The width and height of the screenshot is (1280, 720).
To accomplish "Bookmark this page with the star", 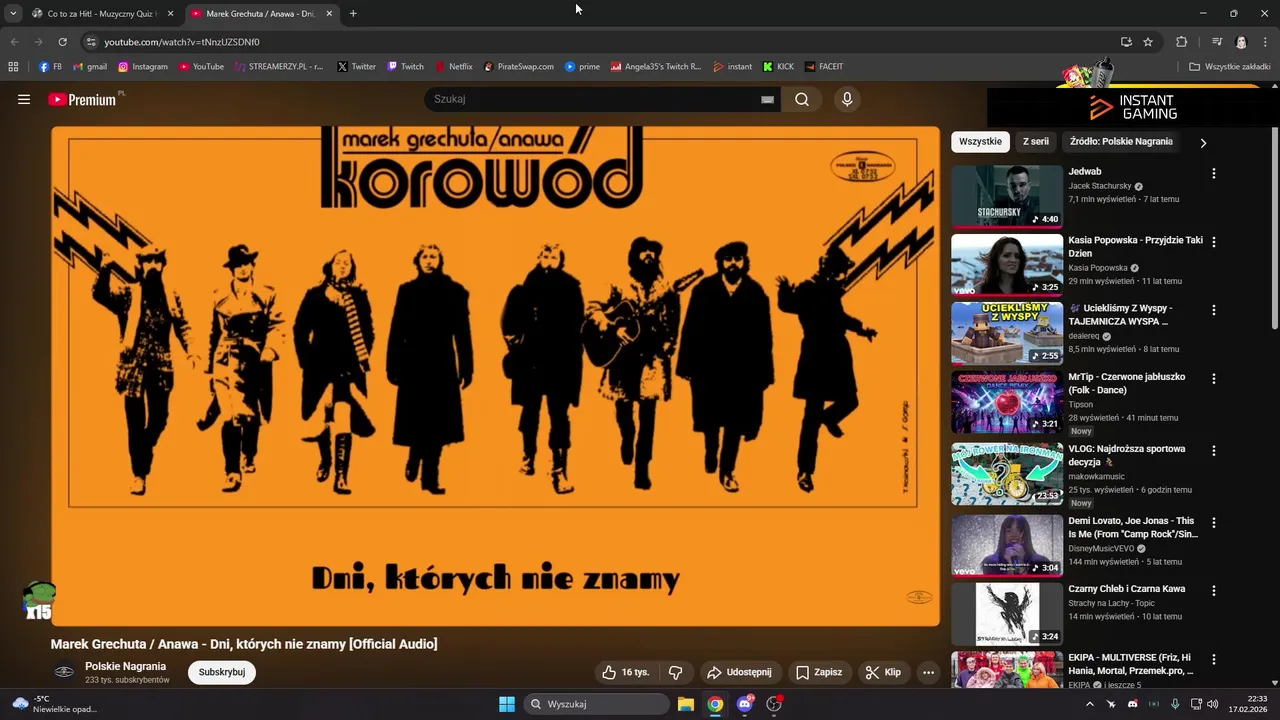I will [x=1148, y=42].
